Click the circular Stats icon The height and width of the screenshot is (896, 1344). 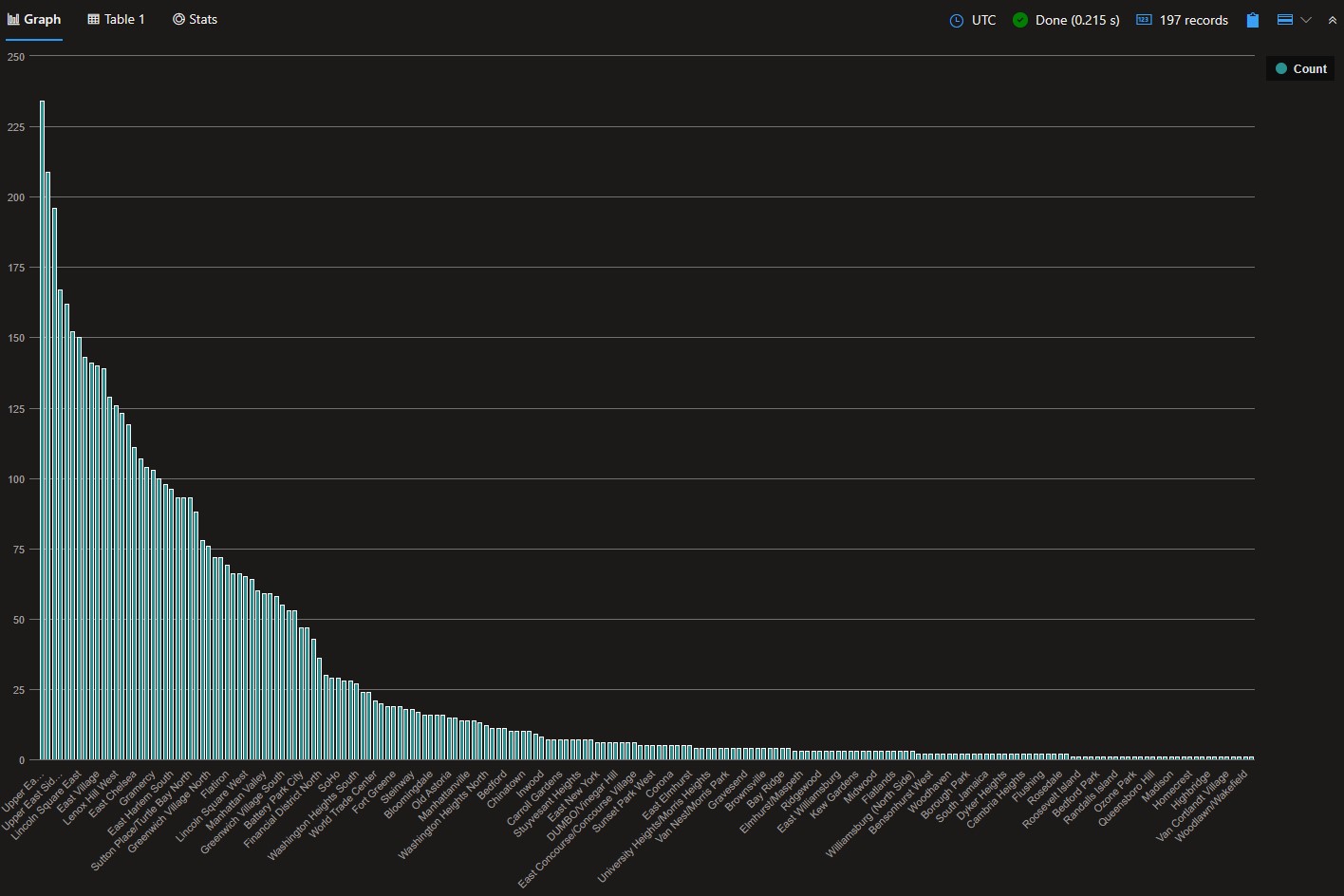pyautogui.click(x=178, y=19)
